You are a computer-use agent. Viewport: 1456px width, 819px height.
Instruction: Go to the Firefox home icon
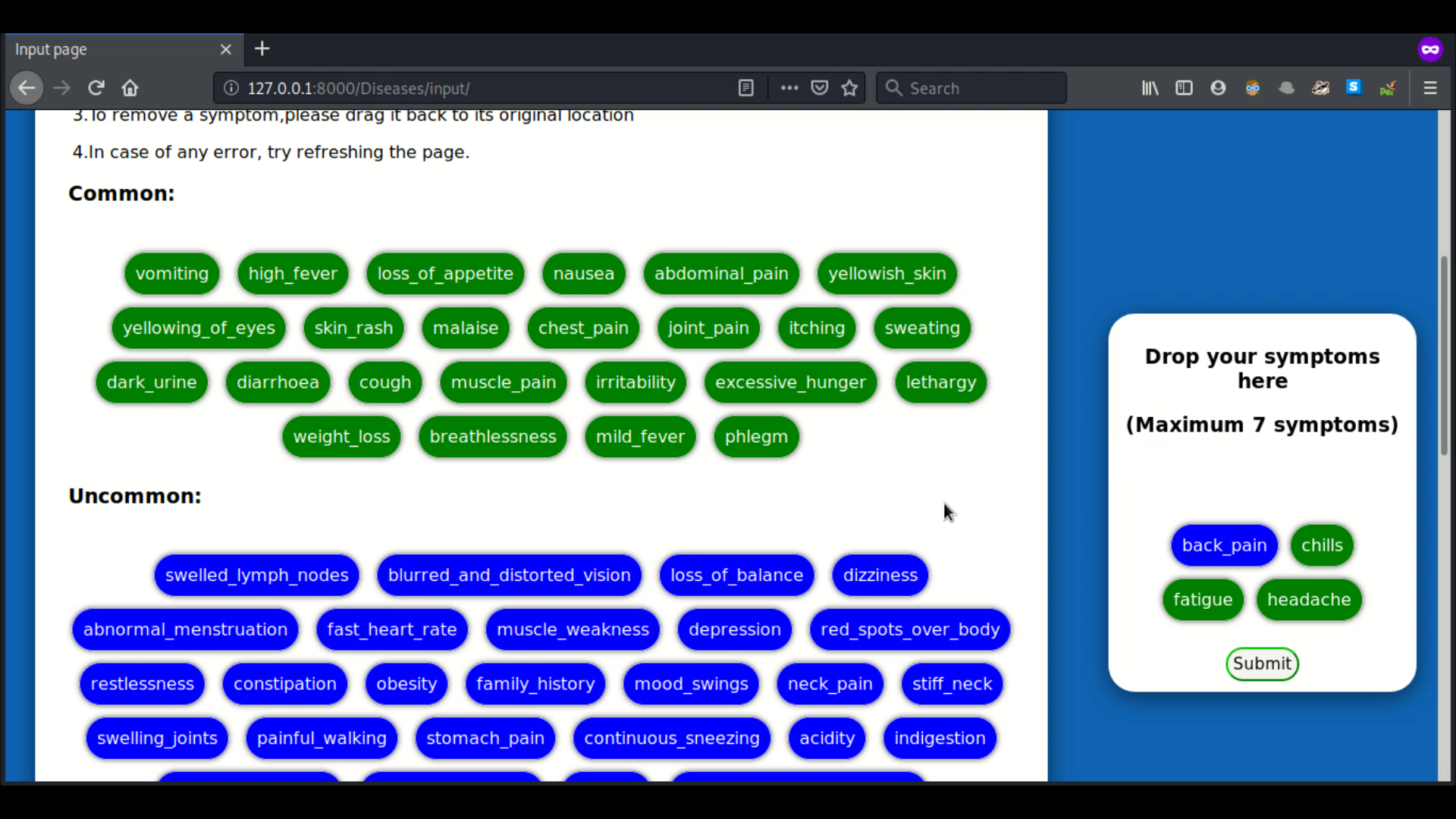(130, 88)
